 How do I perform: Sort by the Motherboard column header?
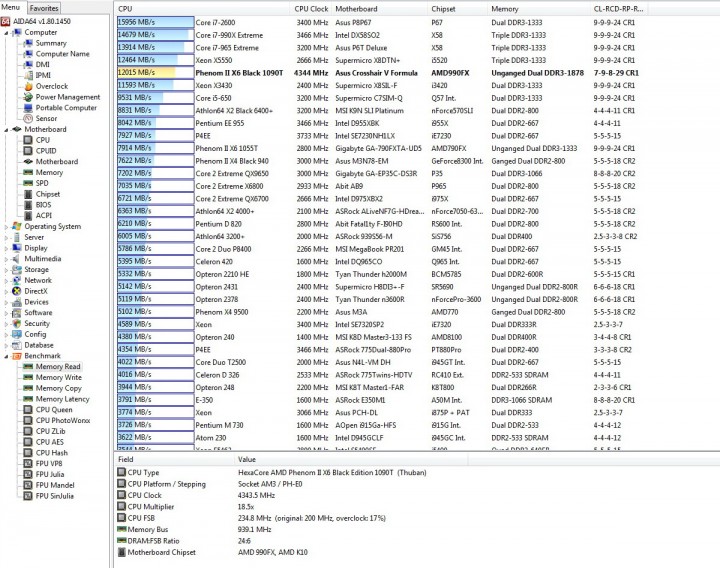coord(380,9)
